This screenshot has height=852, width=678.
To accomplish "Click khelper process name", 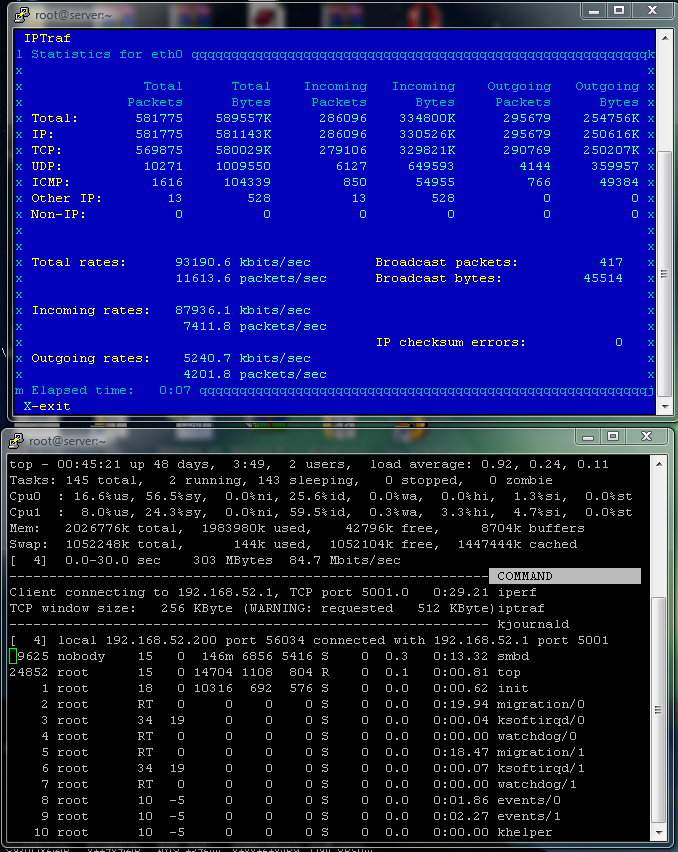I will coord(525,832).
